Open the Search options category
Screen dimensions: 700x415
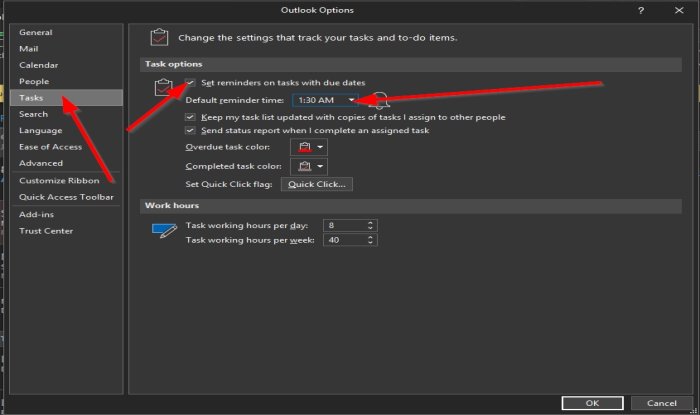[33, 114]
